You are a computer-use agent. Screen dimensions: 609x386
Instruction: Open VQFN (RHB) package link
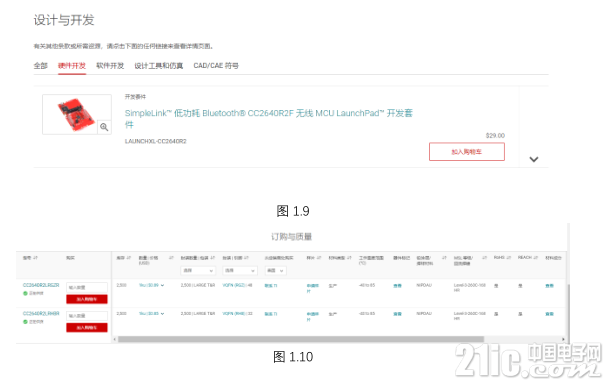click(x=234, y=313)
